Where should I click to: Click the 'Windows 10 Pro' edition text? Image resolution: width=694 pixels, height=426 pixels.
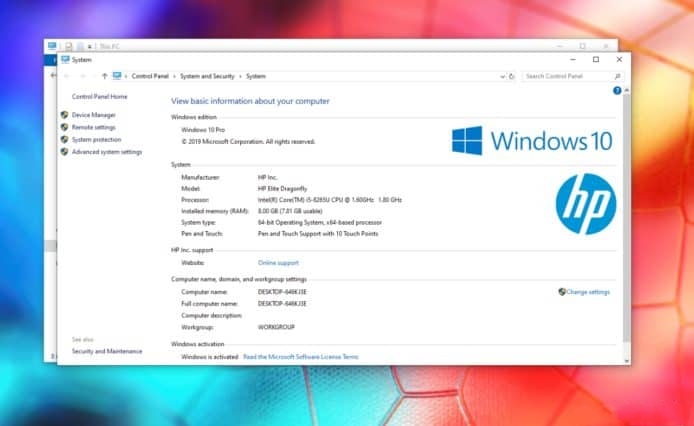click(x=203, y=130)
